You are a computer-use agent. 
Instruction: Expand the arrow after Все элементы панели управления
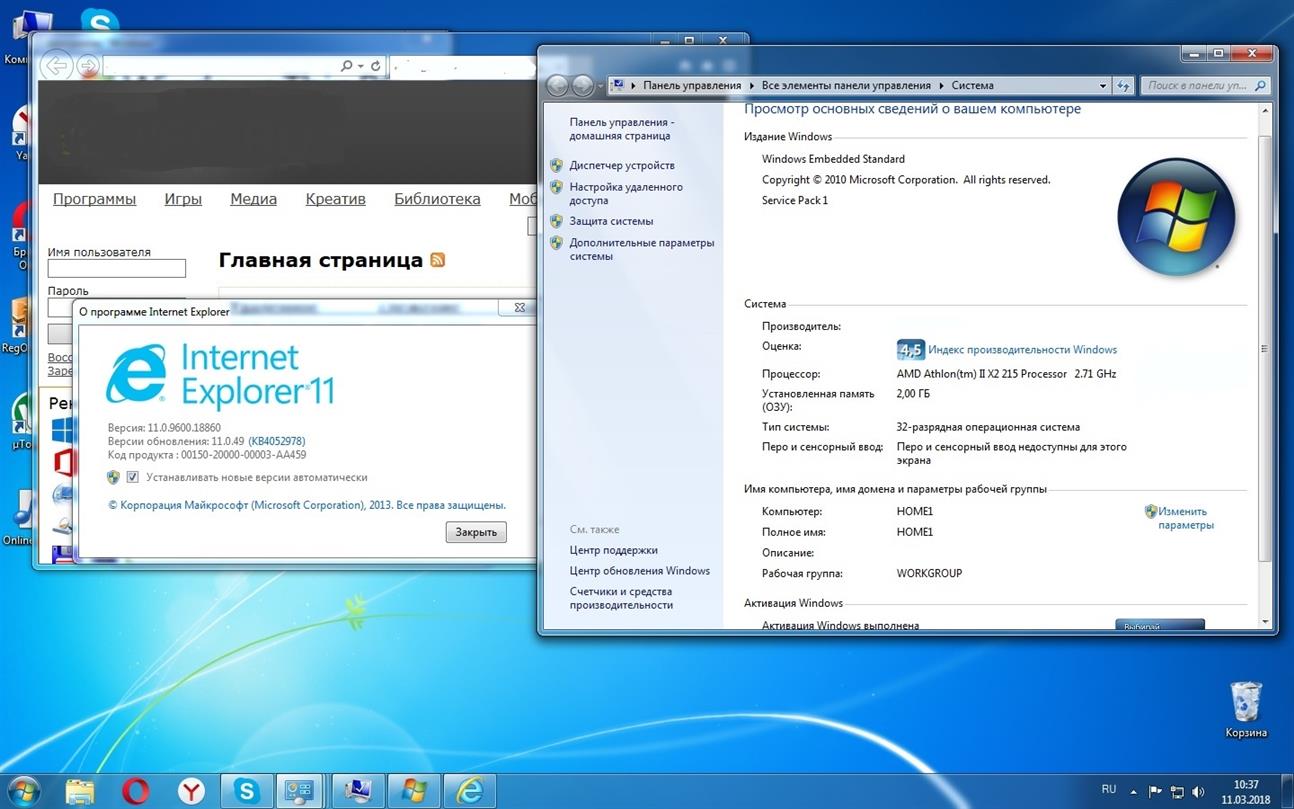tap(941, 86)
